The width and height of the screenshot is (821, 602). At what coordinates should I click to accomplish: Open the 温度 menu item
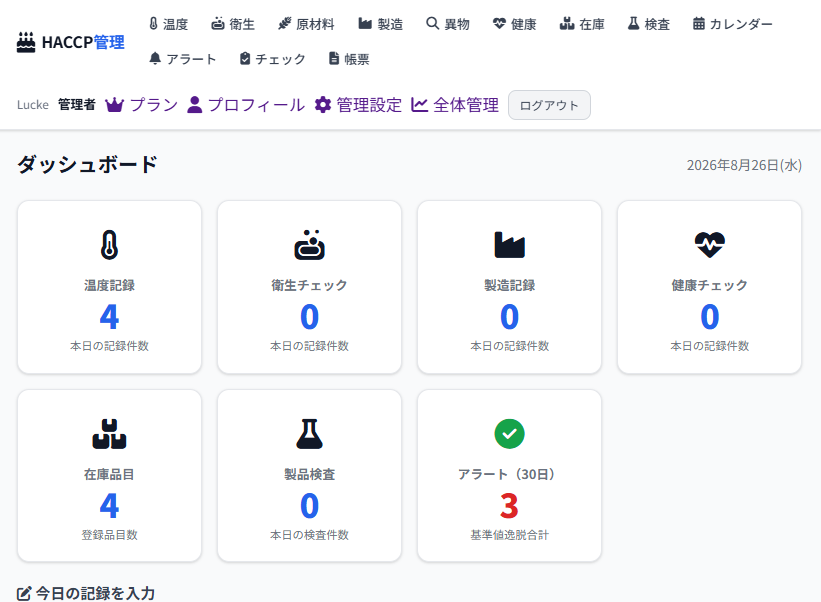[x=169, y=24]
